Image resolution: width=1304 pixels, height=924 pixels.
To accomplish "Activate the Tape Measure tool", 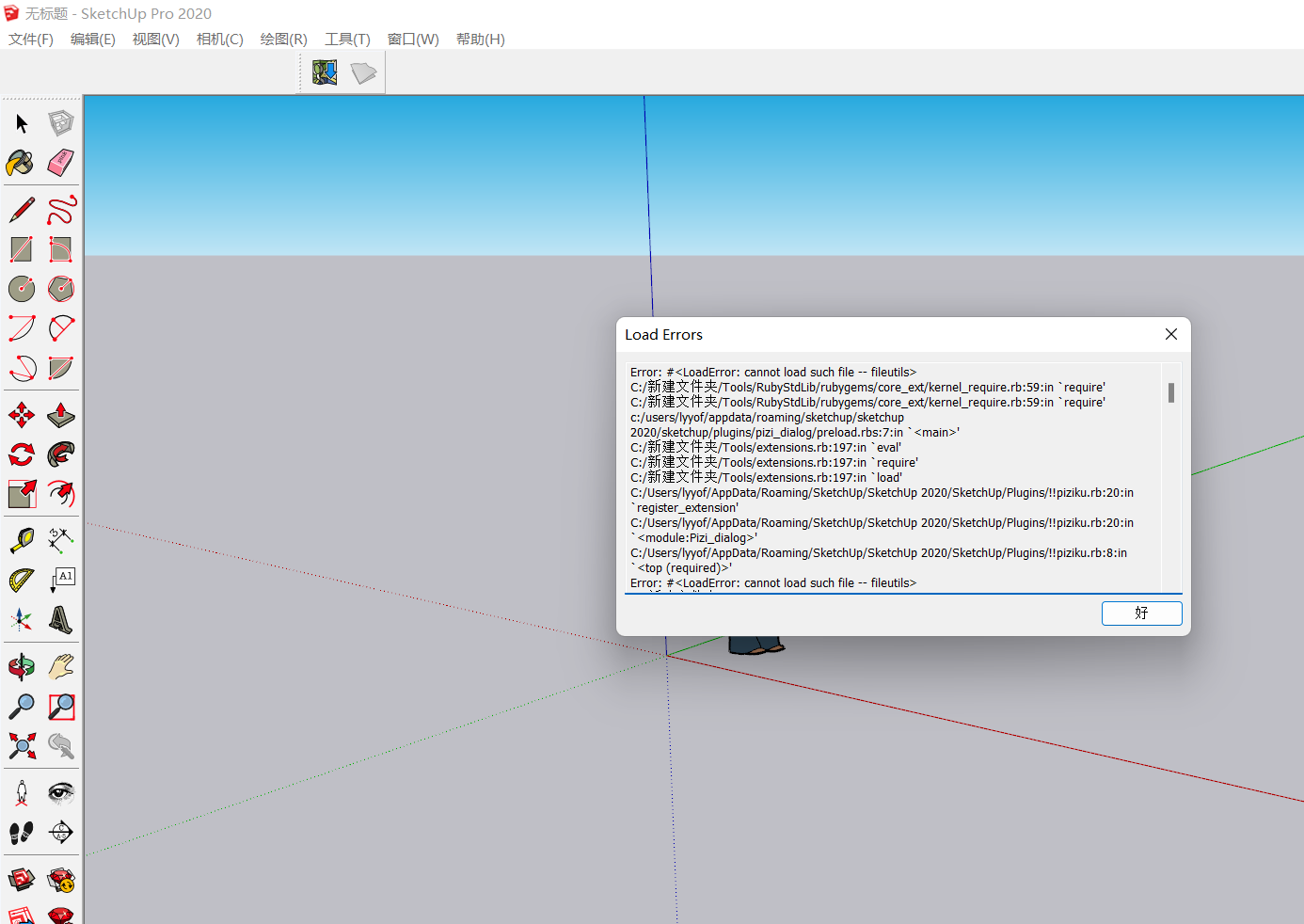I will 21,540.
